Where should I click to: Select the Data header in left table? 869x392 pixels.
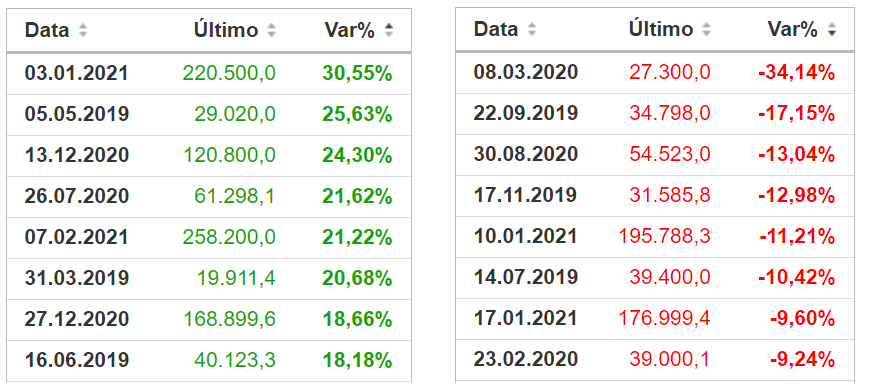click(47, 30)
